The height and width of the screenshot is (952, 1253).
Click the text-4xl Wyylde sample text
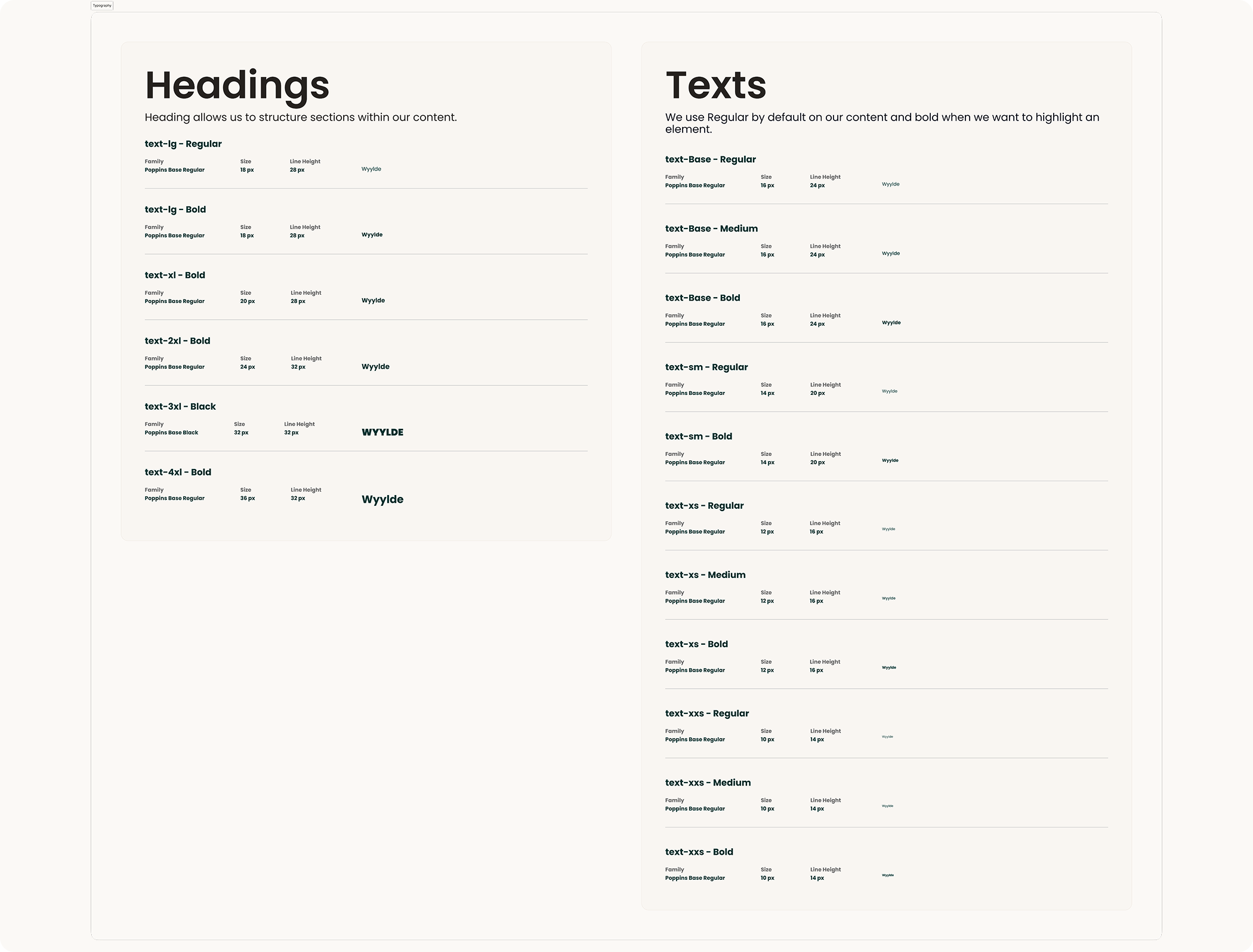point(382,500)
